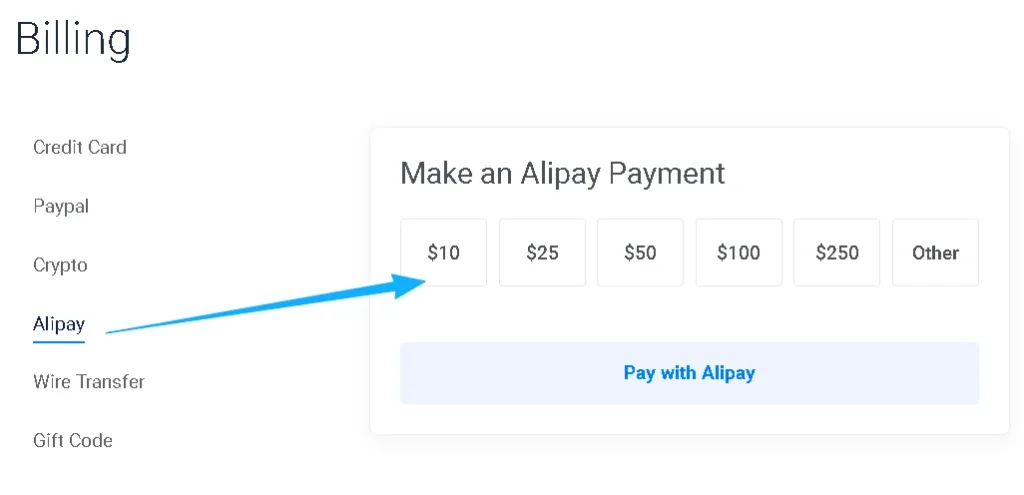Image resolution: width=1024 pixels, height=495 pixels.
Task: Choose the $10 payment amount
Action: (443, 252)
